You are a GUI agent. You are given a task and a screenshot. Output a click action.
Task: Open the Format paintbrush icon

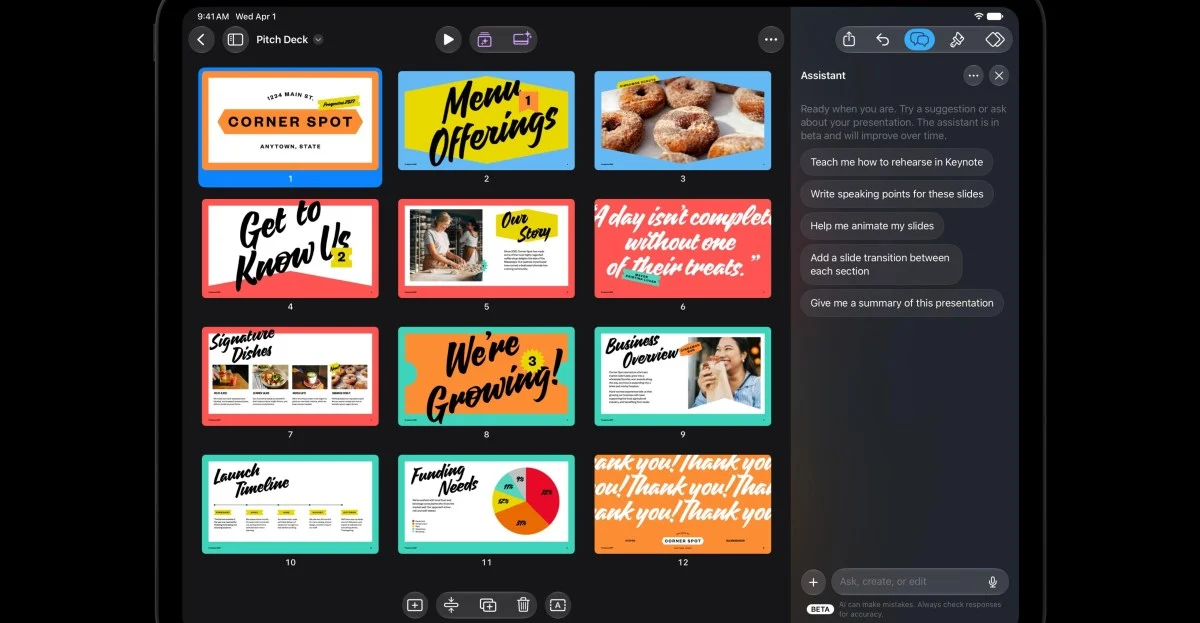(956, 40)
